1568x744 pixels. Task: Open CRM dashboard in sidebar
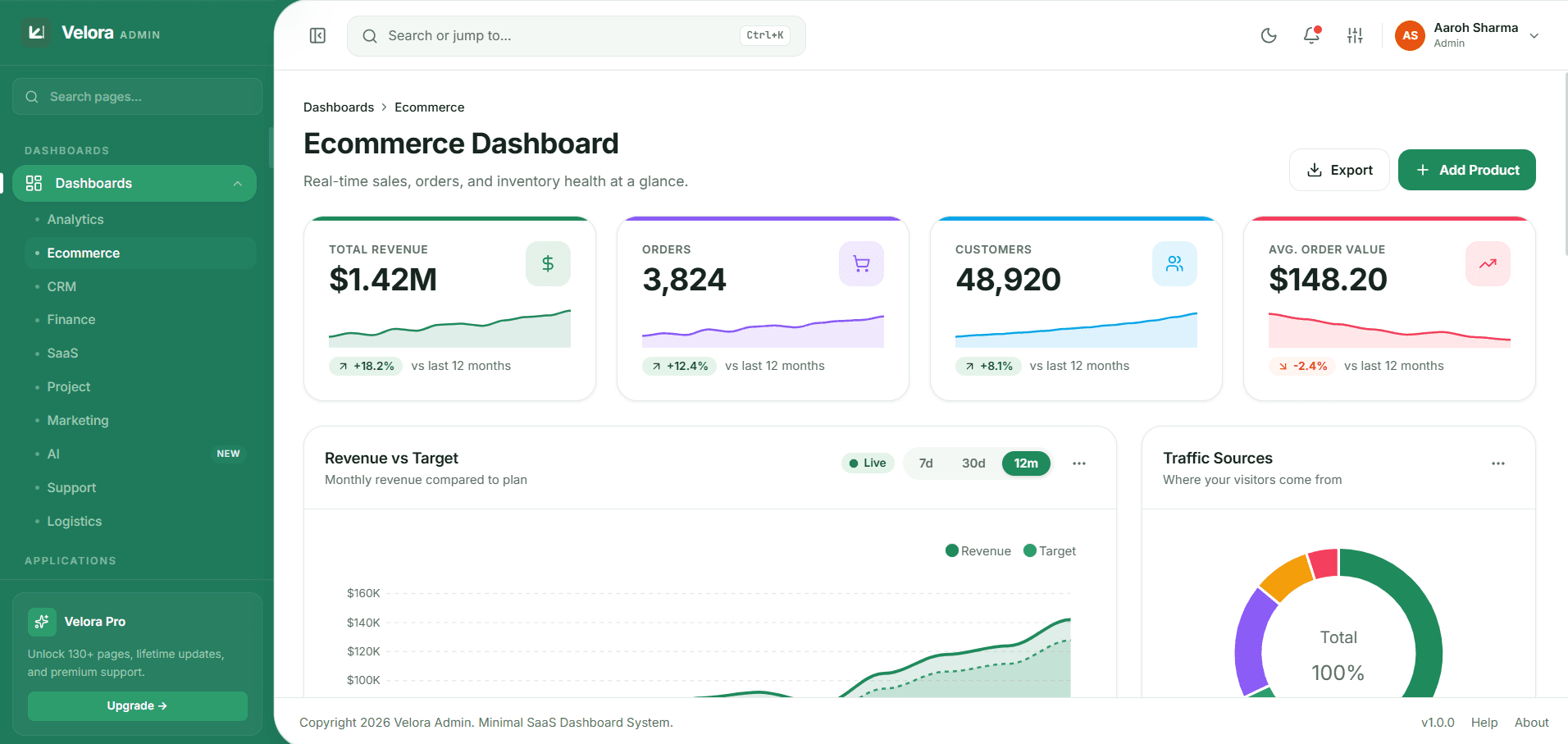[140, 286]
